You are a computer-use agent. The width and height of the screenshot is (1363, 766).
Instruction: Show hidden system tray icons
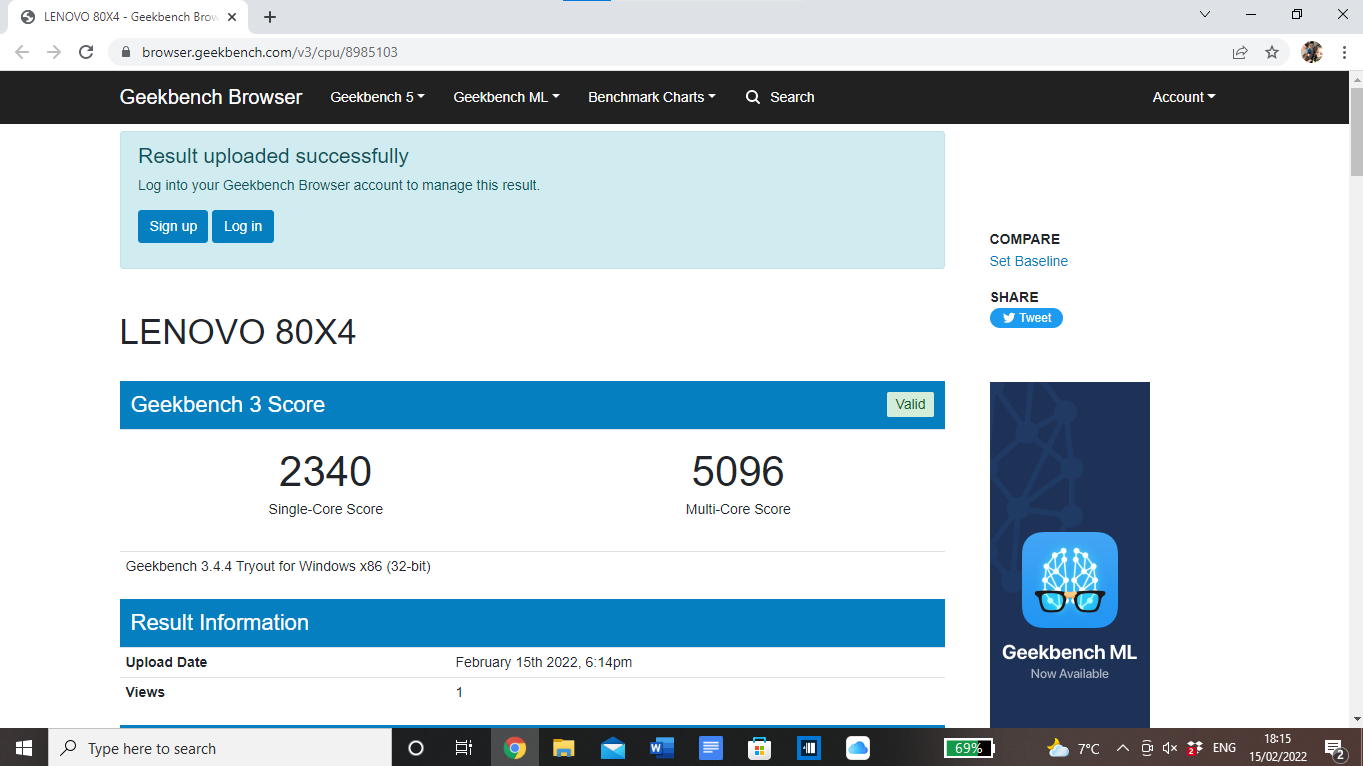1122,748
